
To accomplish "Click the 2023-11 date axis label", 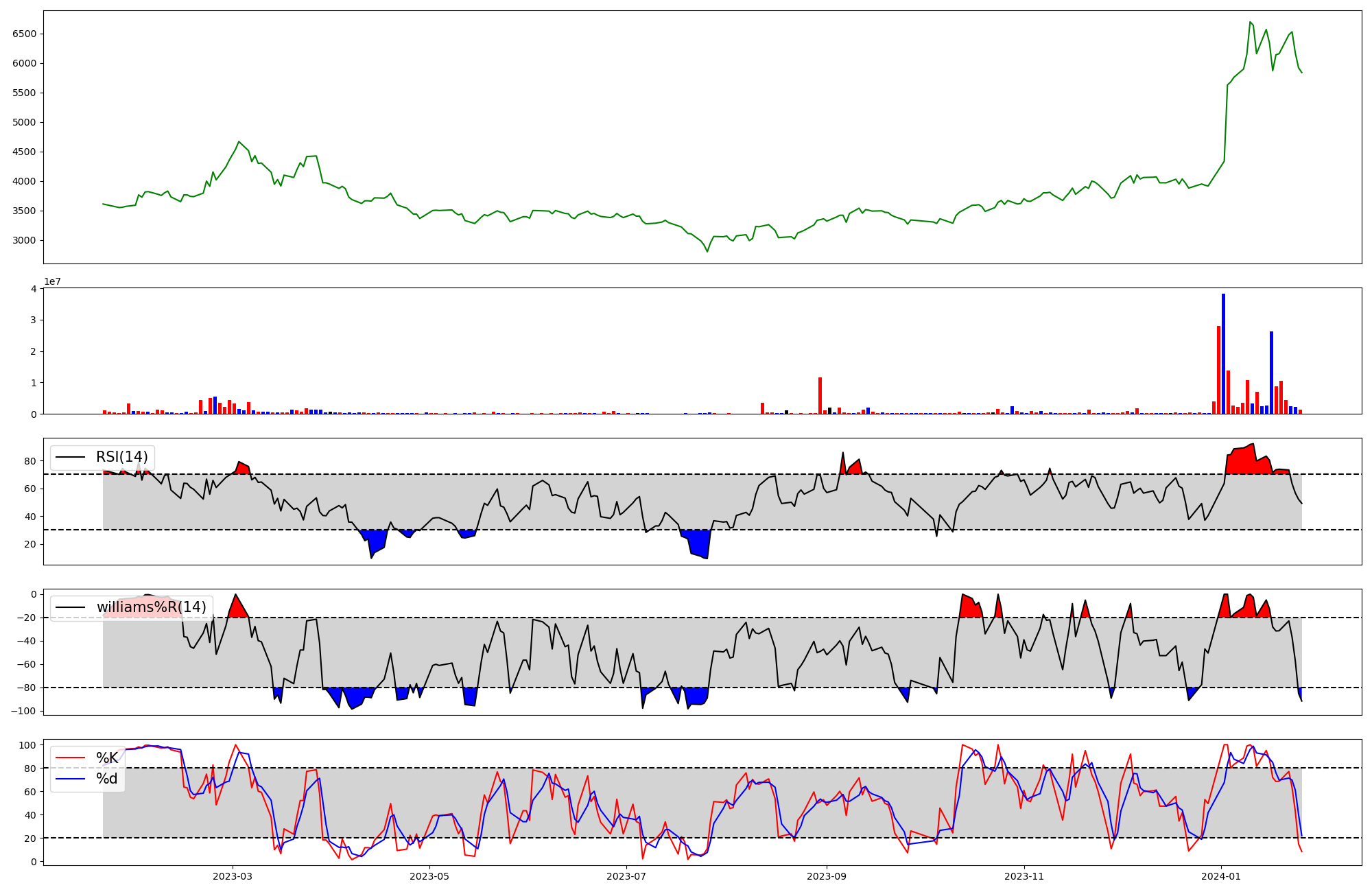I will [1024, 876].
